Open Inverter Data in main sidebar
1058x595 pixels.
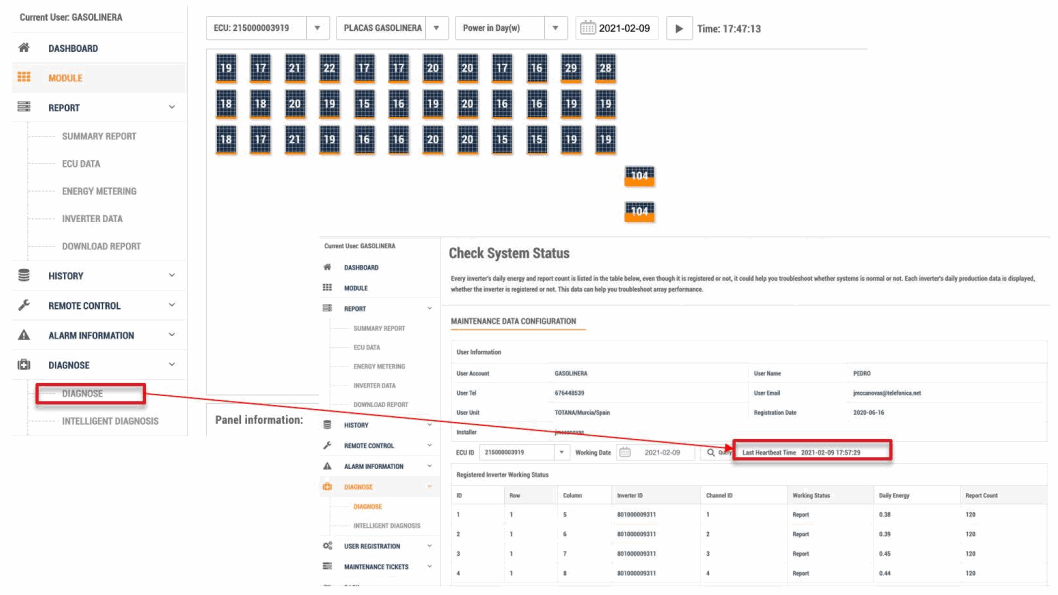pos(92,219)
